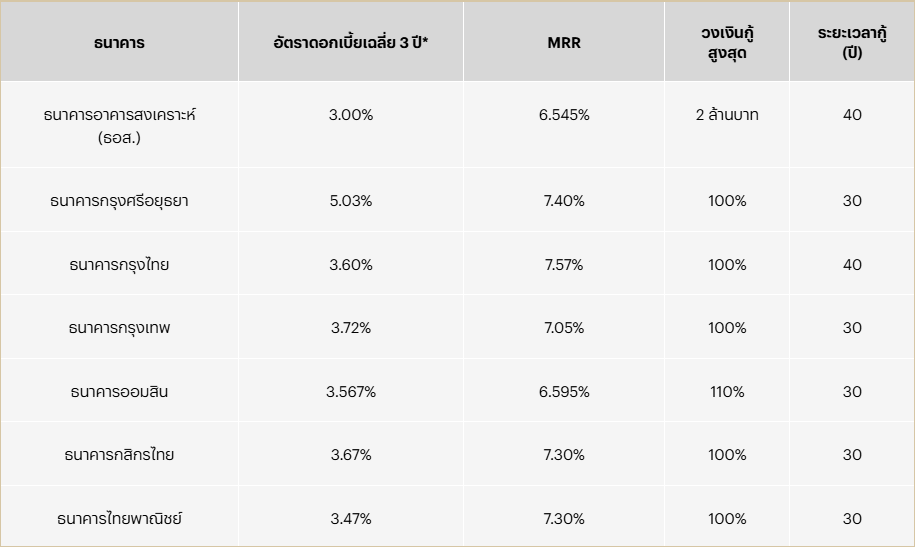Click the วงเงินกู้สูงสุด column header

click(x=727, y=43)
